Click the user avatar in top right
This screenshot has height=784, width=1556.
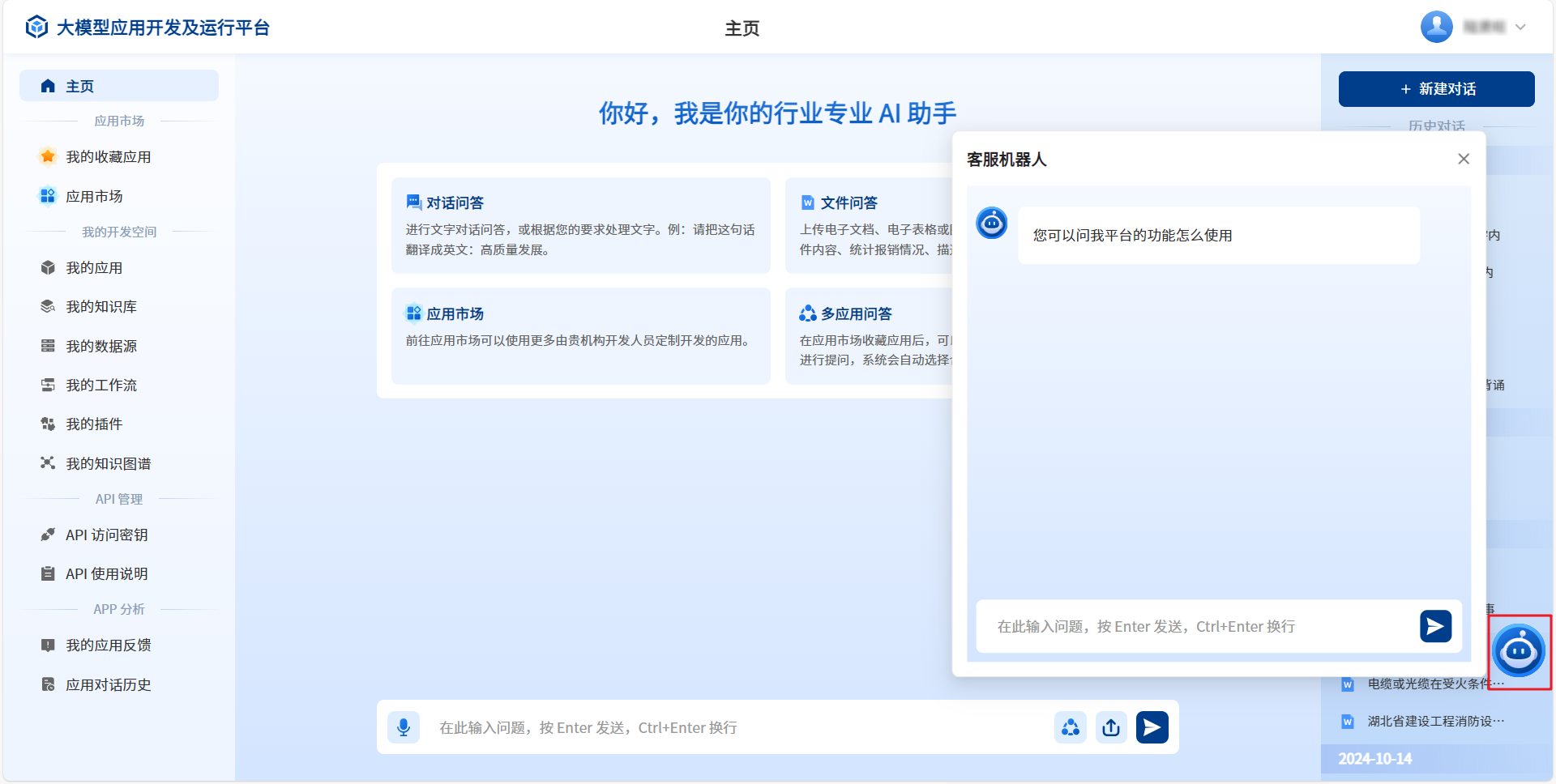tap(1436, 28)
